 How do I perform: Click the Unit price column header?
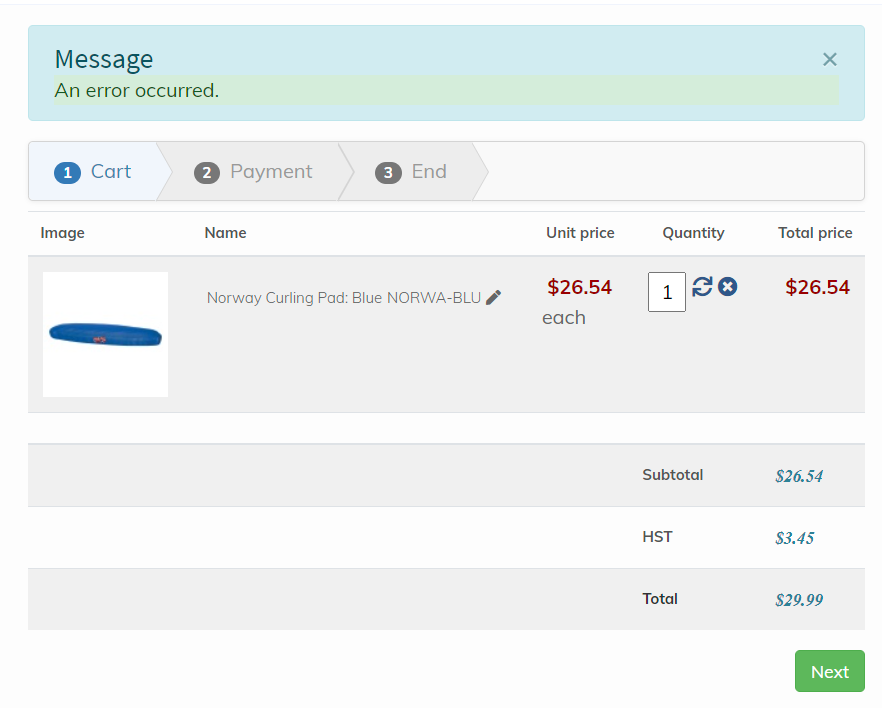point(580,233)
